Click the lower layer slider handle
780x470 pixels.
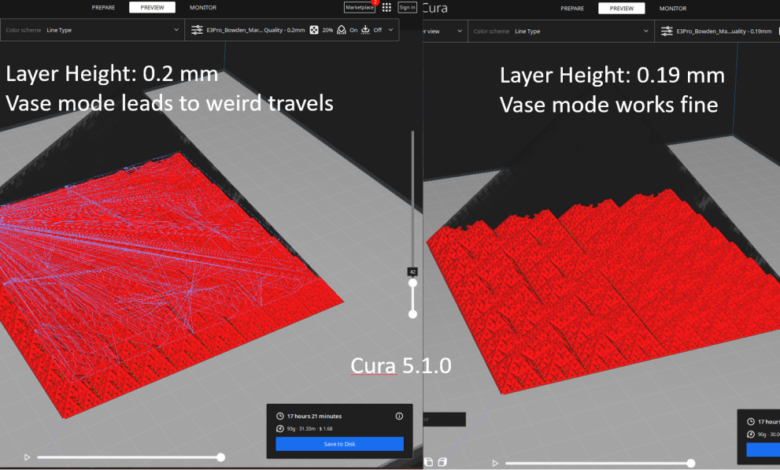point(412,314)
